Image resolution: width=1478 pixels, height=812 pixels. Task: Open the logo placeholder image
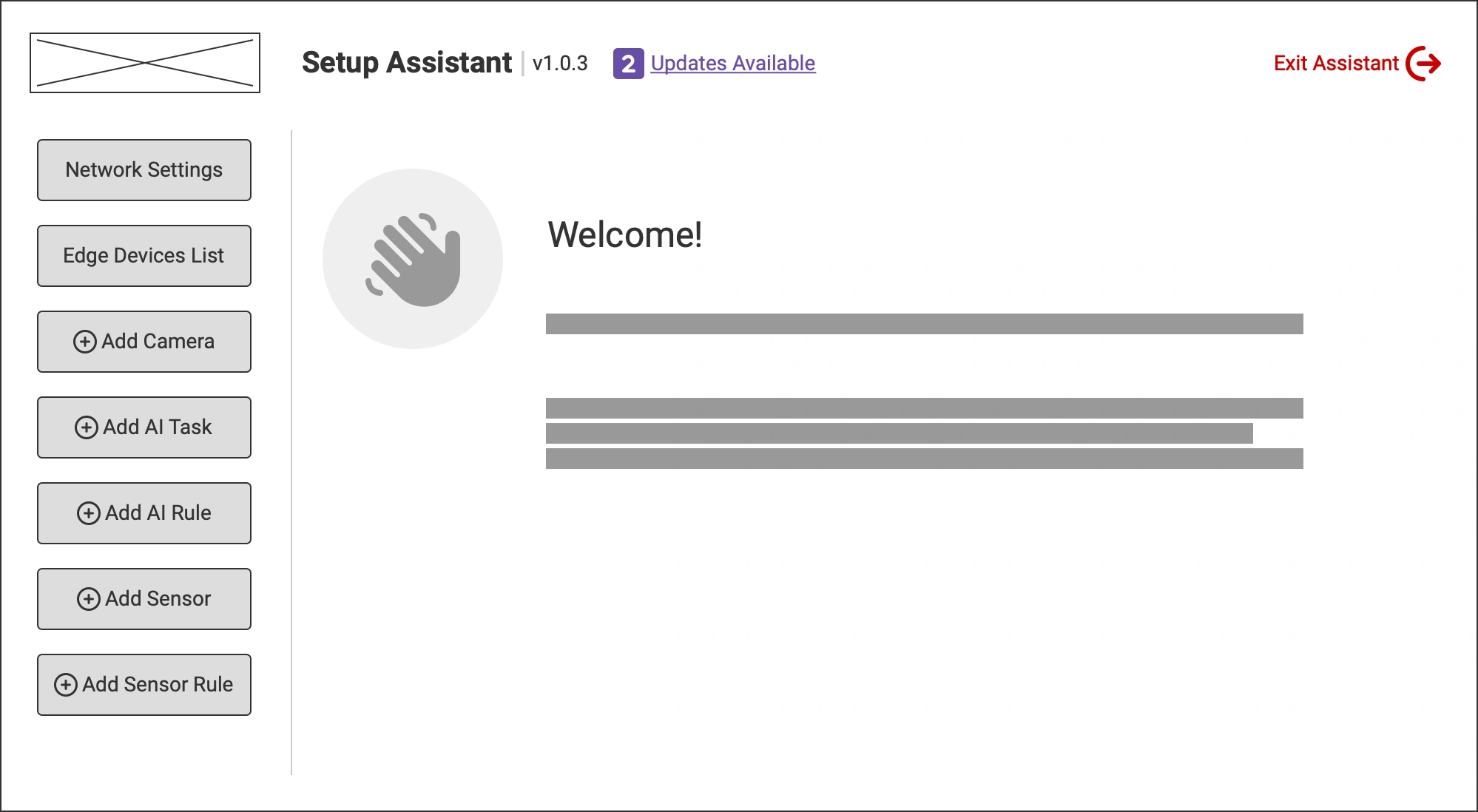pyautogui.click(x=145, y=62)
